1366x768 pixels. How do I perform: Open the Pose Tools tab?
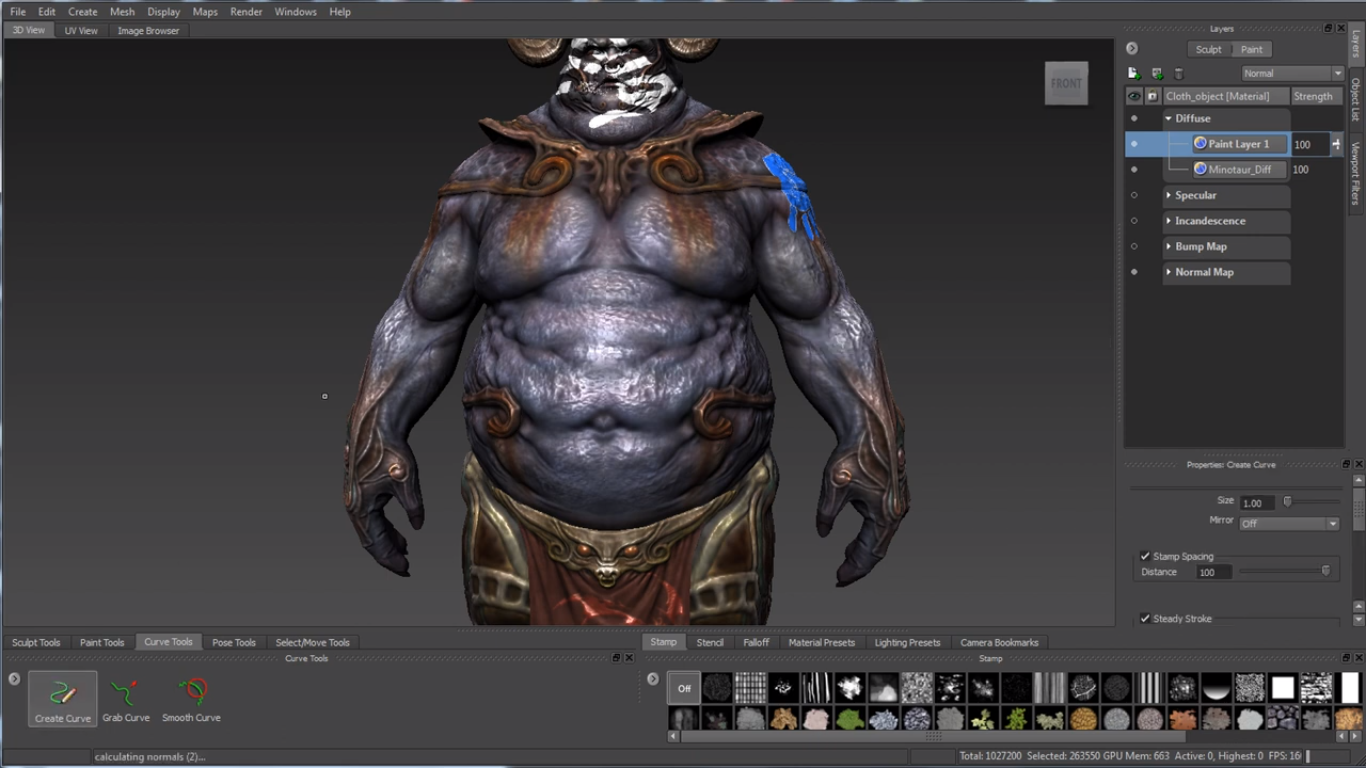tap(234, 642)
